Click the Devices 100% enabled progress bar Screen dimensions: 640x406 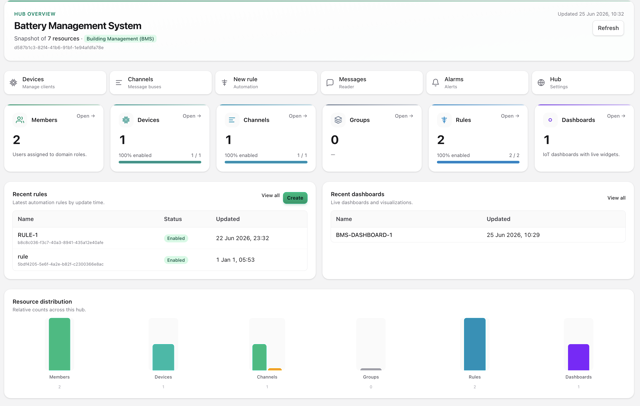(160, 162)
